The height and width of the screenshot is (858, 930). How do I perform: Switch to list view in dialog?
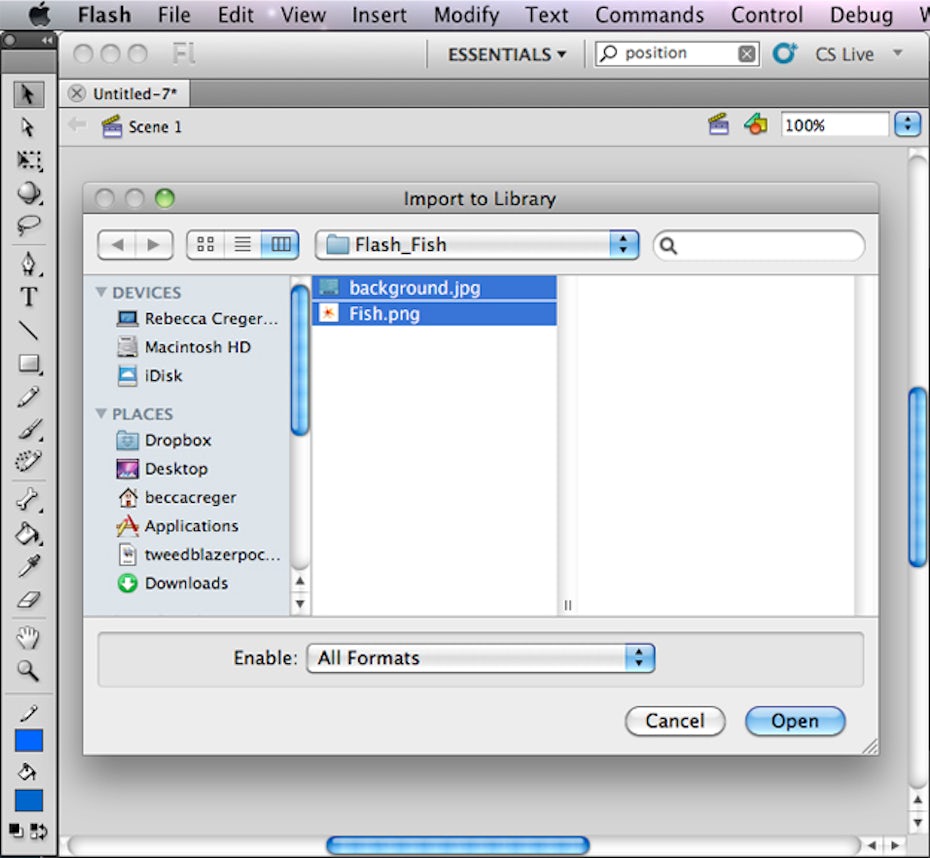(x=242, y=245)
